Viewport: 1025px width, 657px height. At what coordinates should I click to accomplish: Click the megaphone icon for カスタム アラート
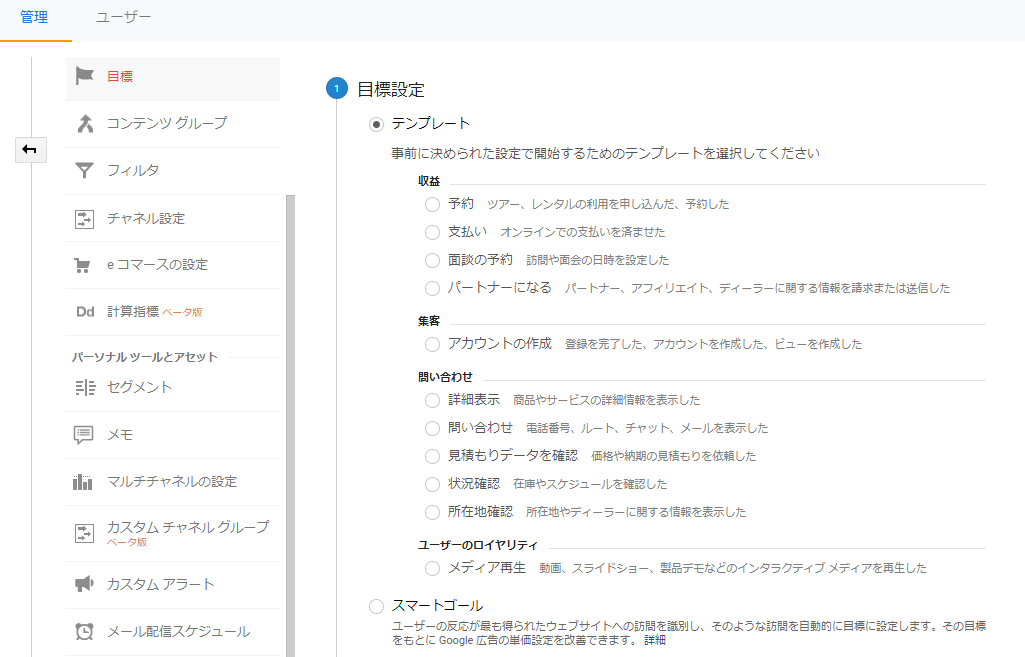click(x=84, y=584)
